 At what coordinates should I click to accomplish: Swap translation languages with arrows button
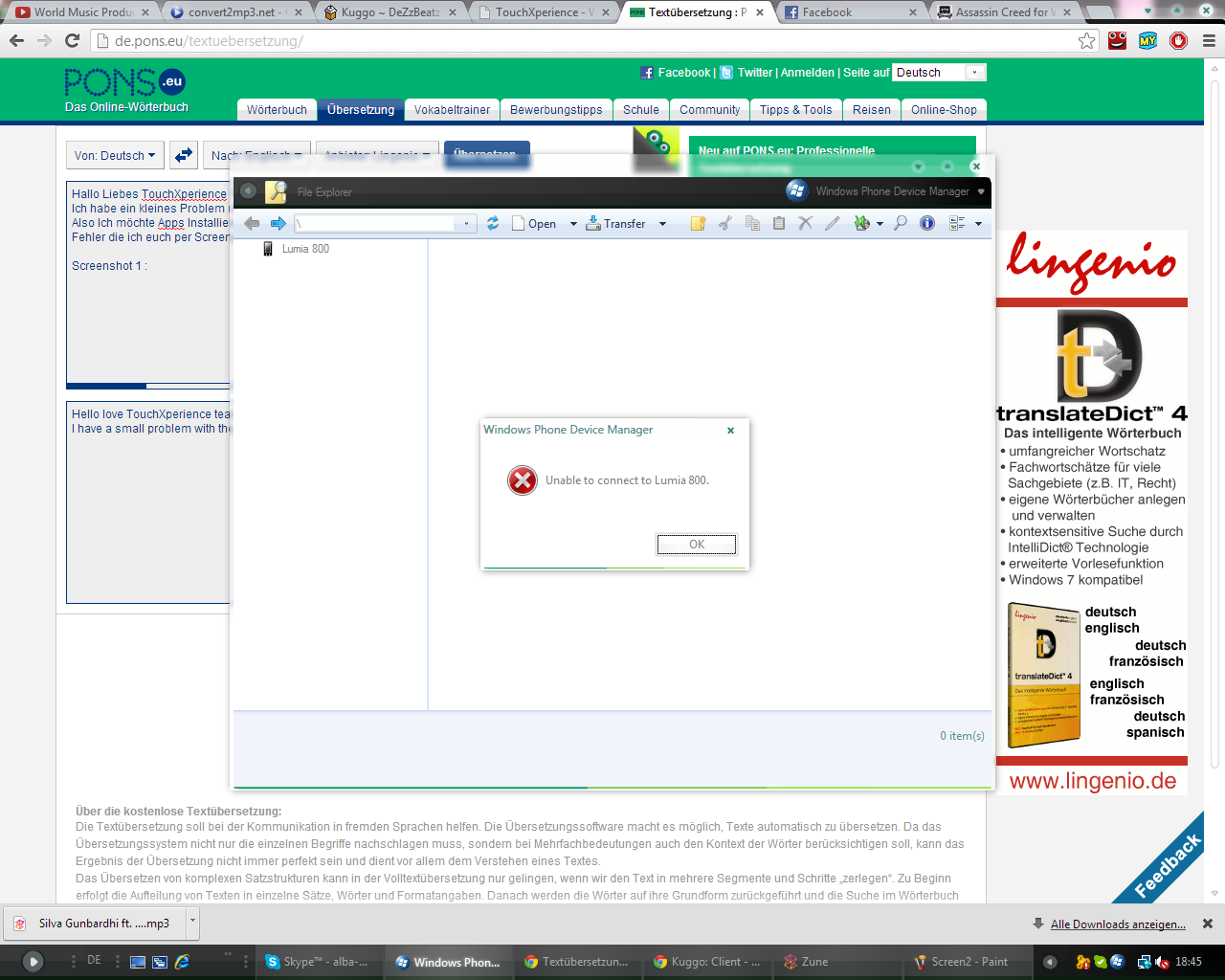point(184,155)
